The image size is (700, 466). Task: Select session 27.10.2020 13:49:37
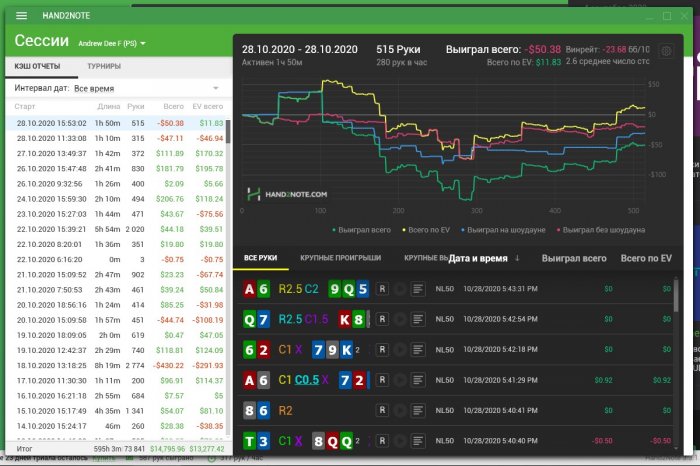[118, 154]
